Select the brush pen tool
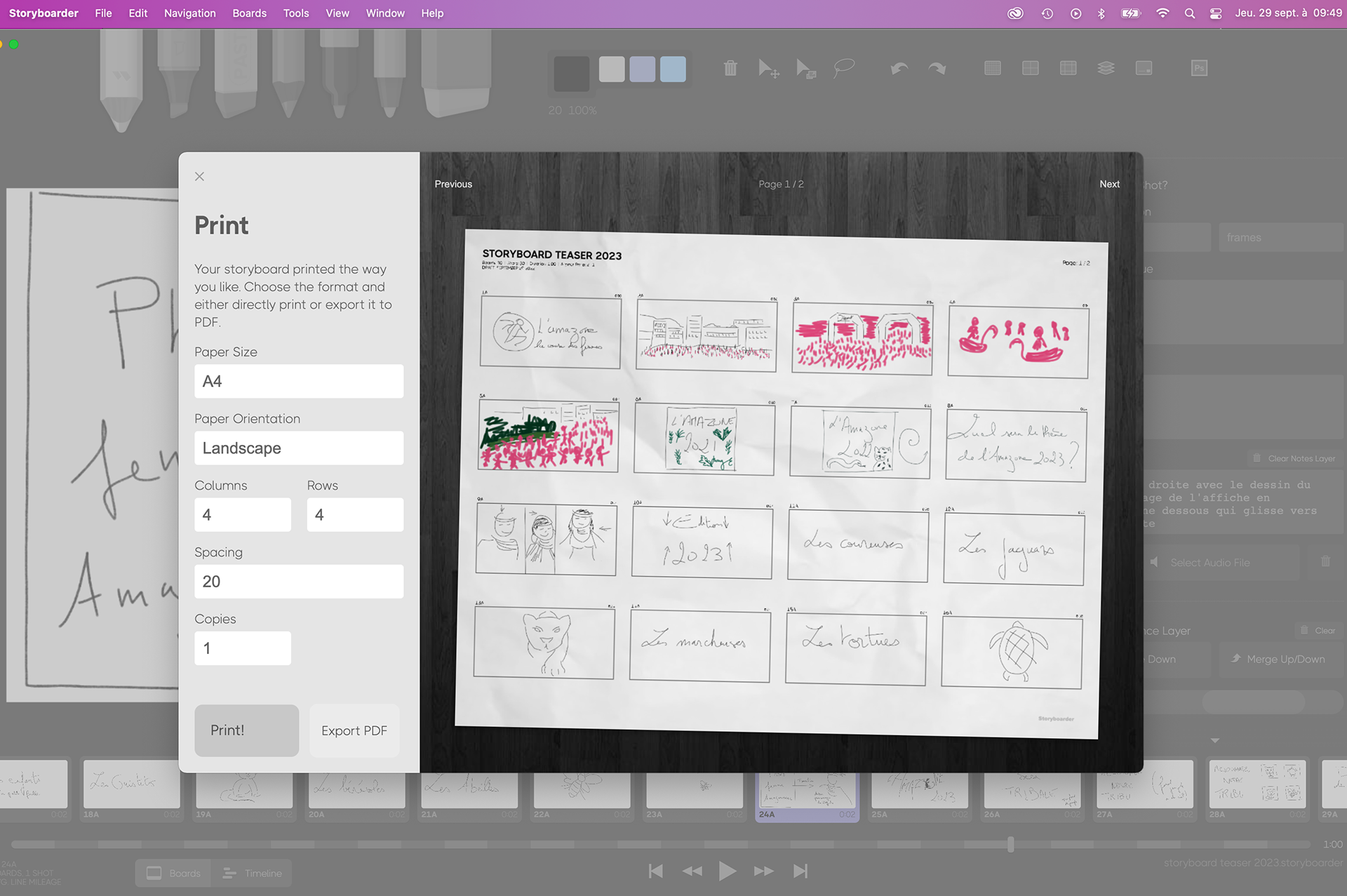The width and height of the screenshot is (1347, 896). point(179,74)
